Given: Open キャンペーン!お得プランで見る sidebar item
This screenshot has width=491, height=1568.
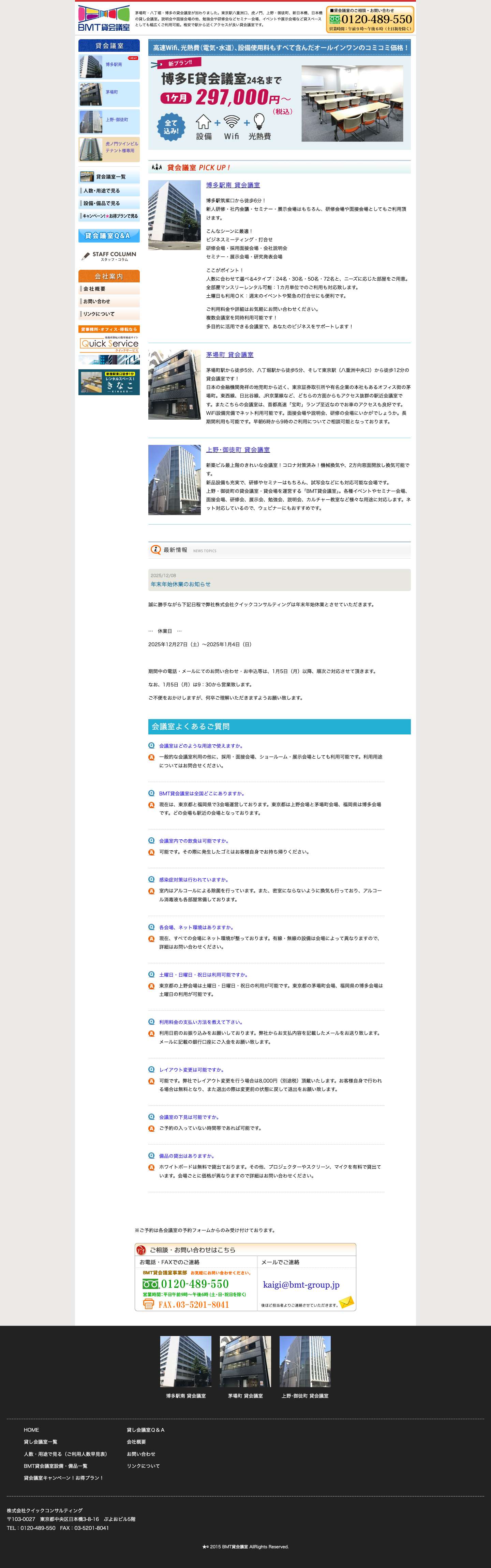Looking at the screenshot, I should tap(109, 216).
